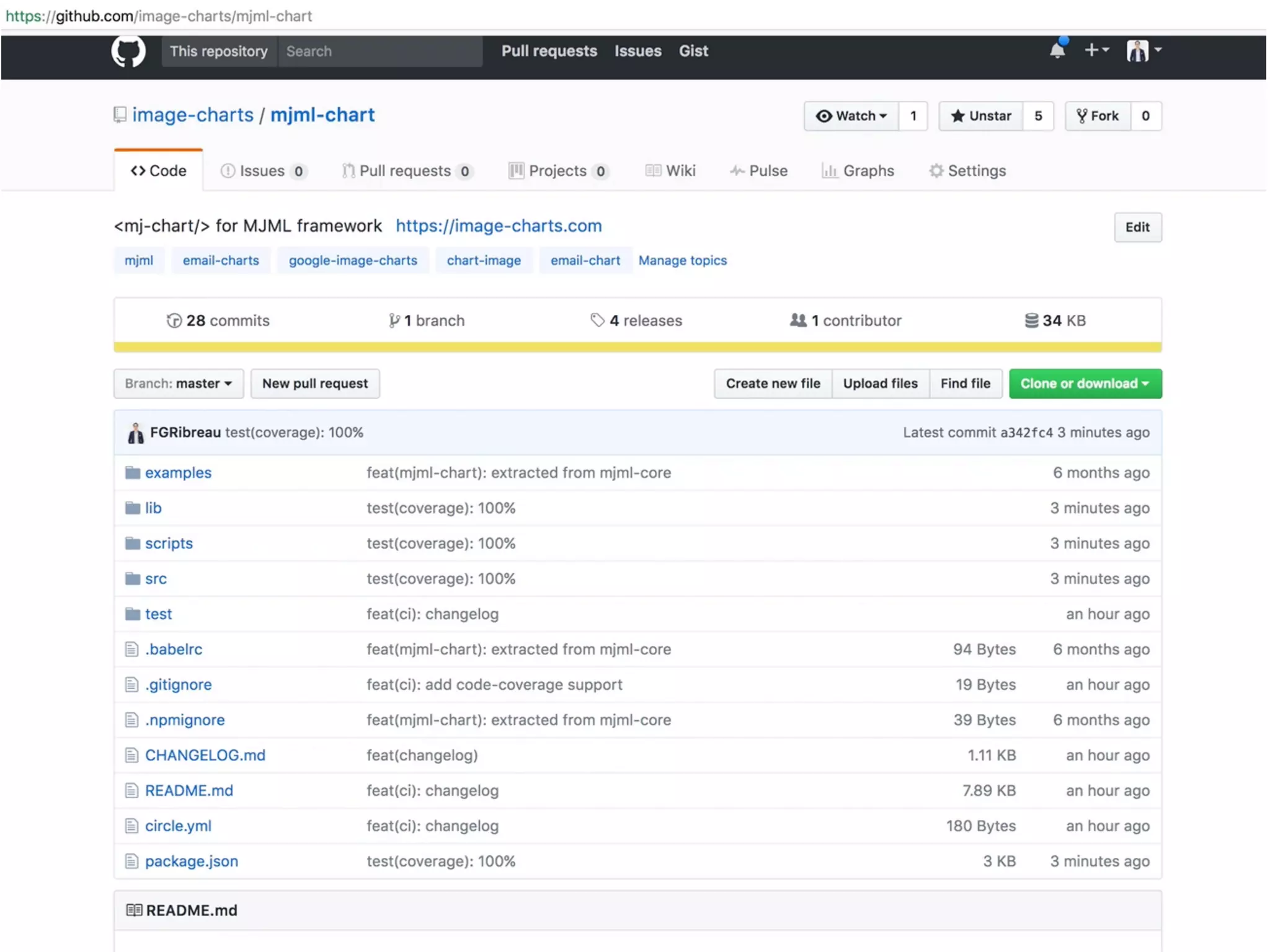Image resolution: width=1270 pixels, height=952 pixels.
Task: Click the New pull request button
Action: [315, 384]
